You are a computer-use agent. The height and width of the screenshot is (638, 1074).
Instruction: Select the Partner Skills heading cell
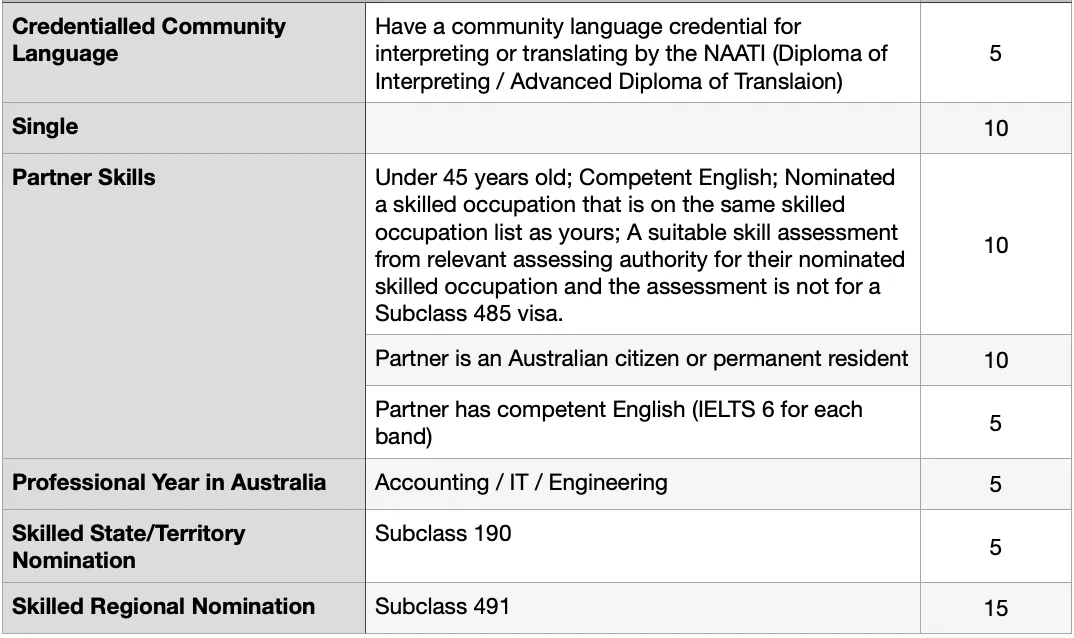click(184, 306)
